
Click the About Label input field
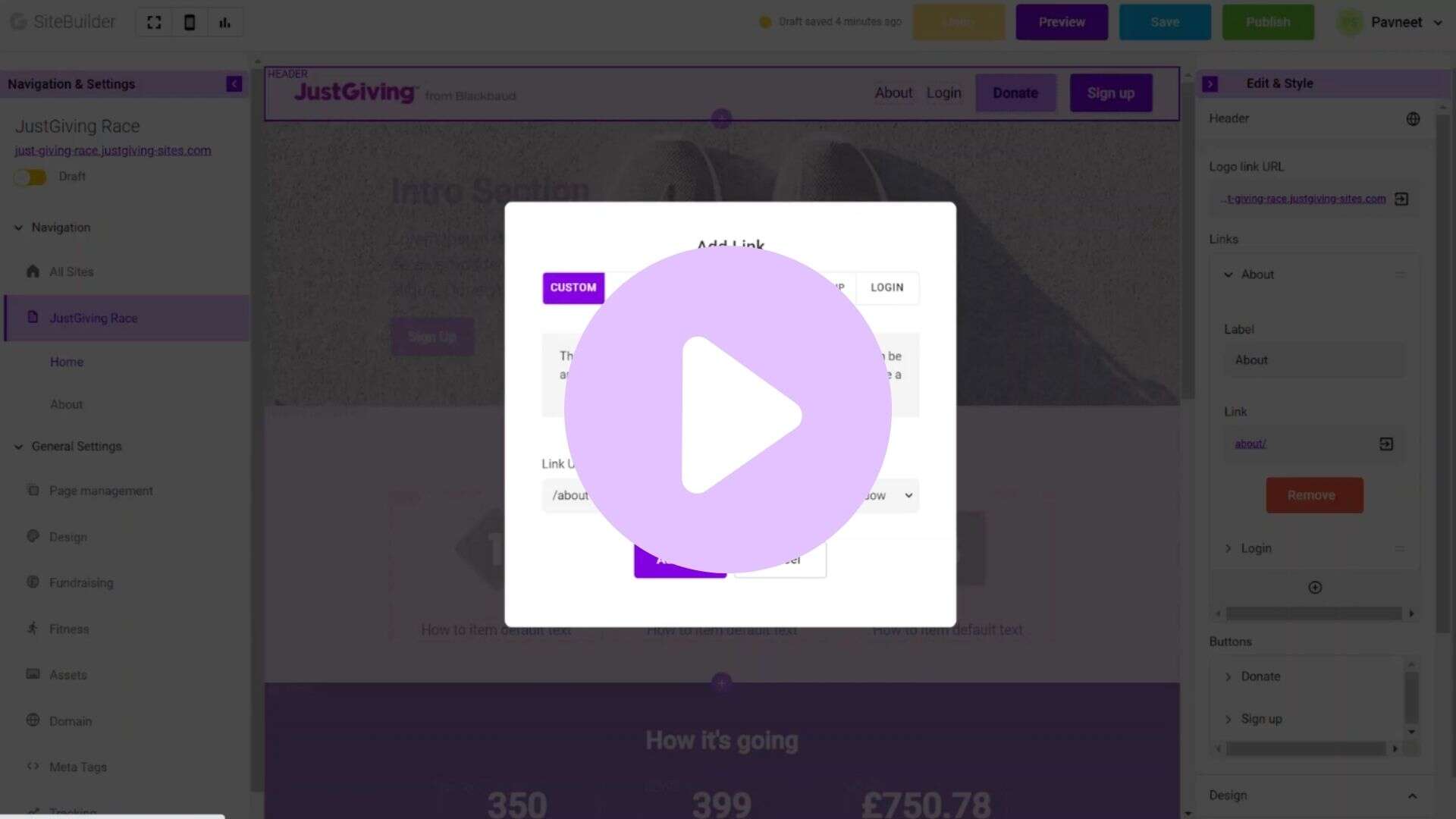tap(1314, 360)
